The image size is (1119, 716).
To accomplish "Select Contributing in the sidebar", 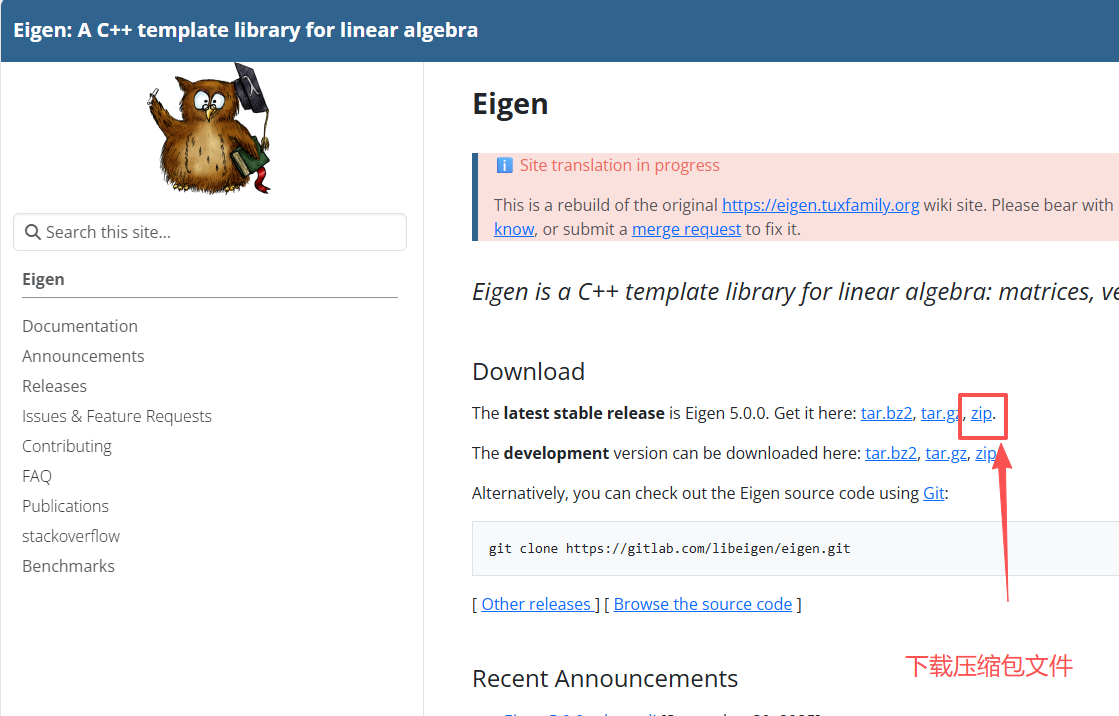I will 67,446.
